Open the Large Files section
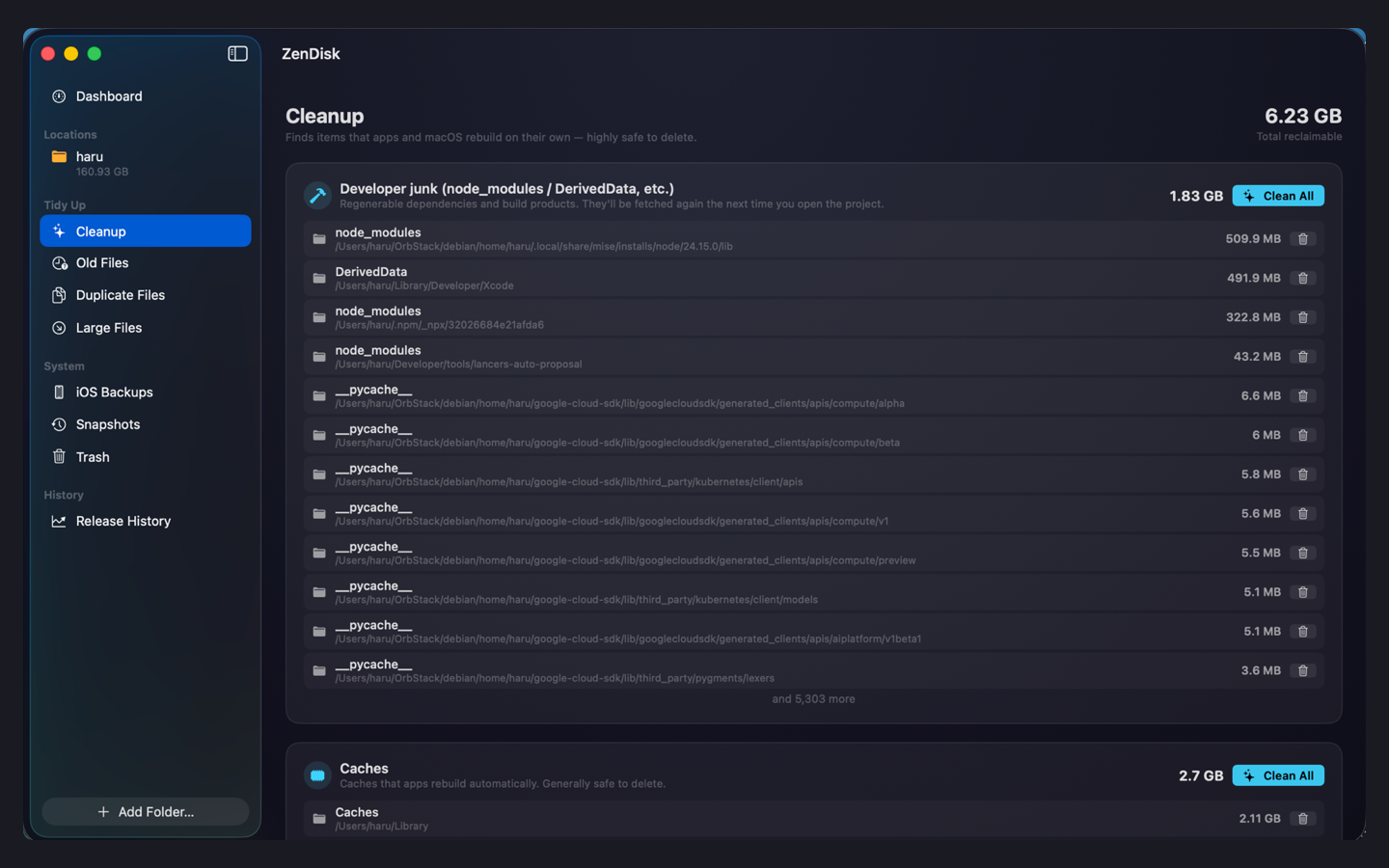Image resolution: width=1389 pixels, height=868 pixels. tap(145, 328)
